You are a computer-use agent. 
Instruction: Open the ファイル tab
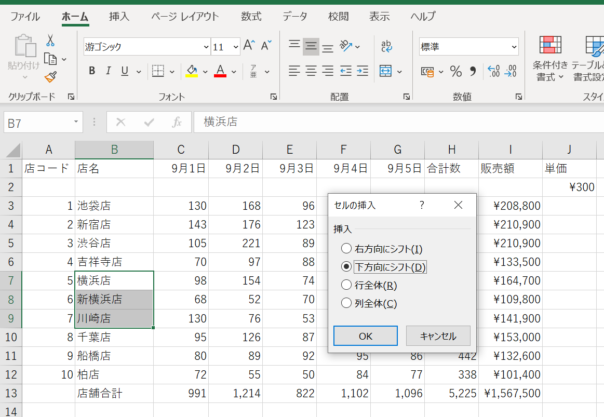coord(25,17)
